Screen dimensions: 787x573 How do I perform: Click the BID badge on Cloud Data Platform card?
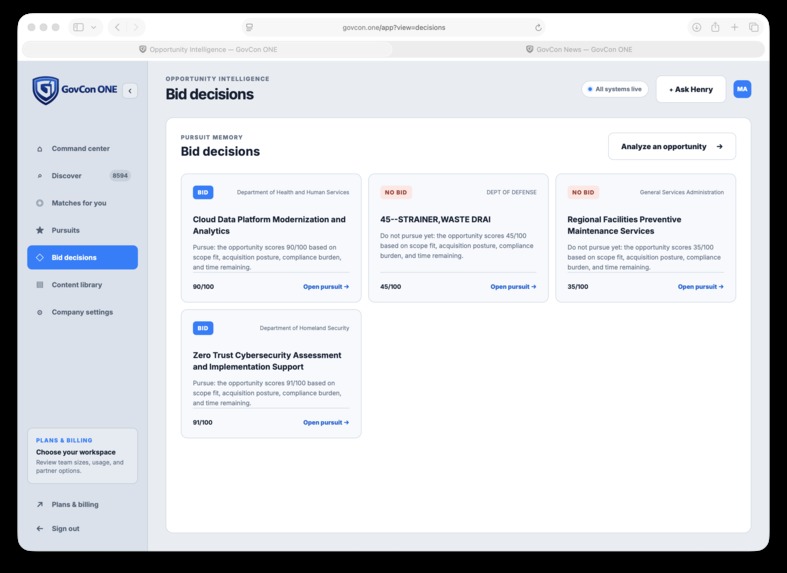[x=203, y=192]
